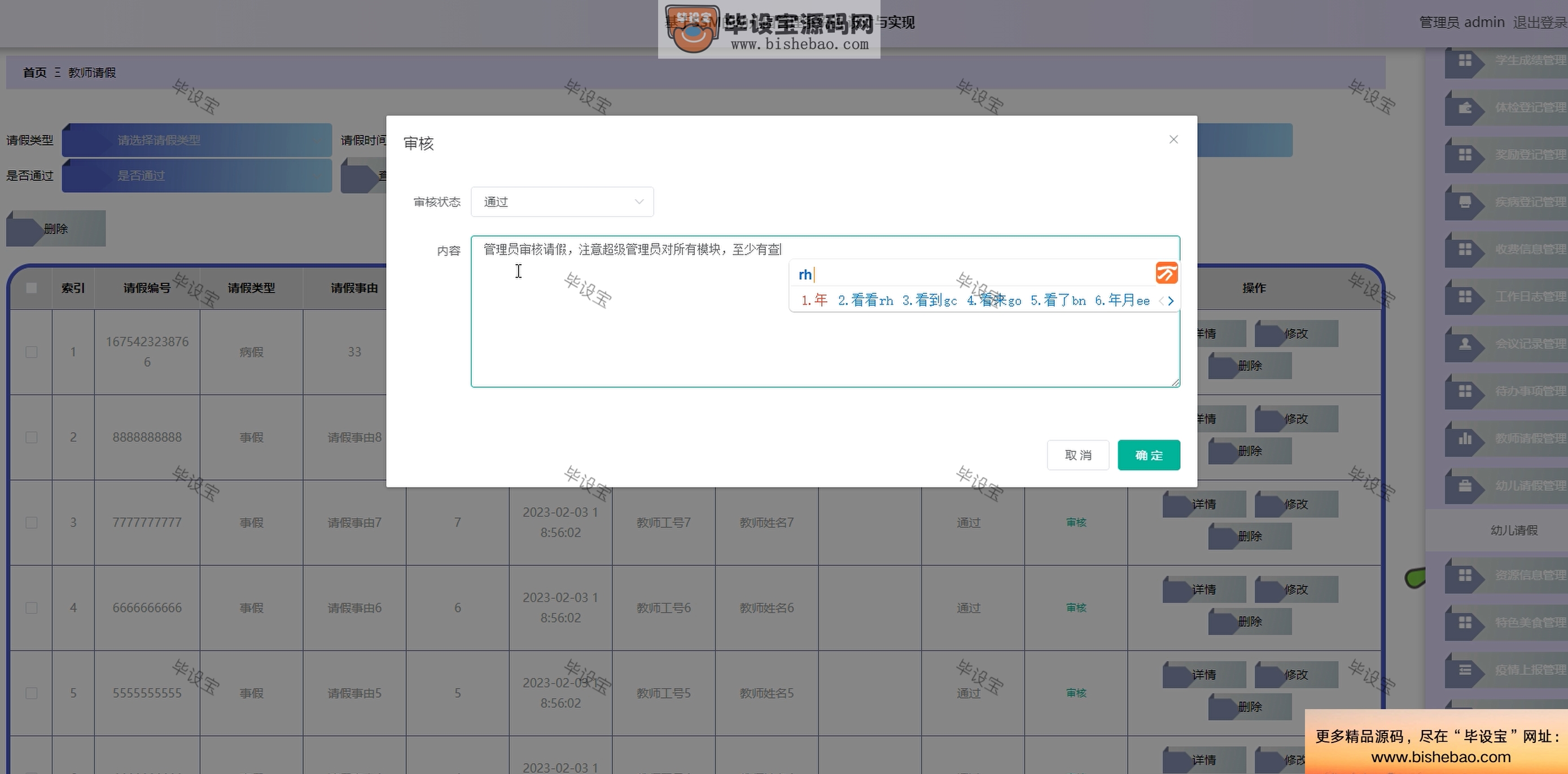
Task: Open 奖励登记管理 sidebar menu
Action: 1506,155
